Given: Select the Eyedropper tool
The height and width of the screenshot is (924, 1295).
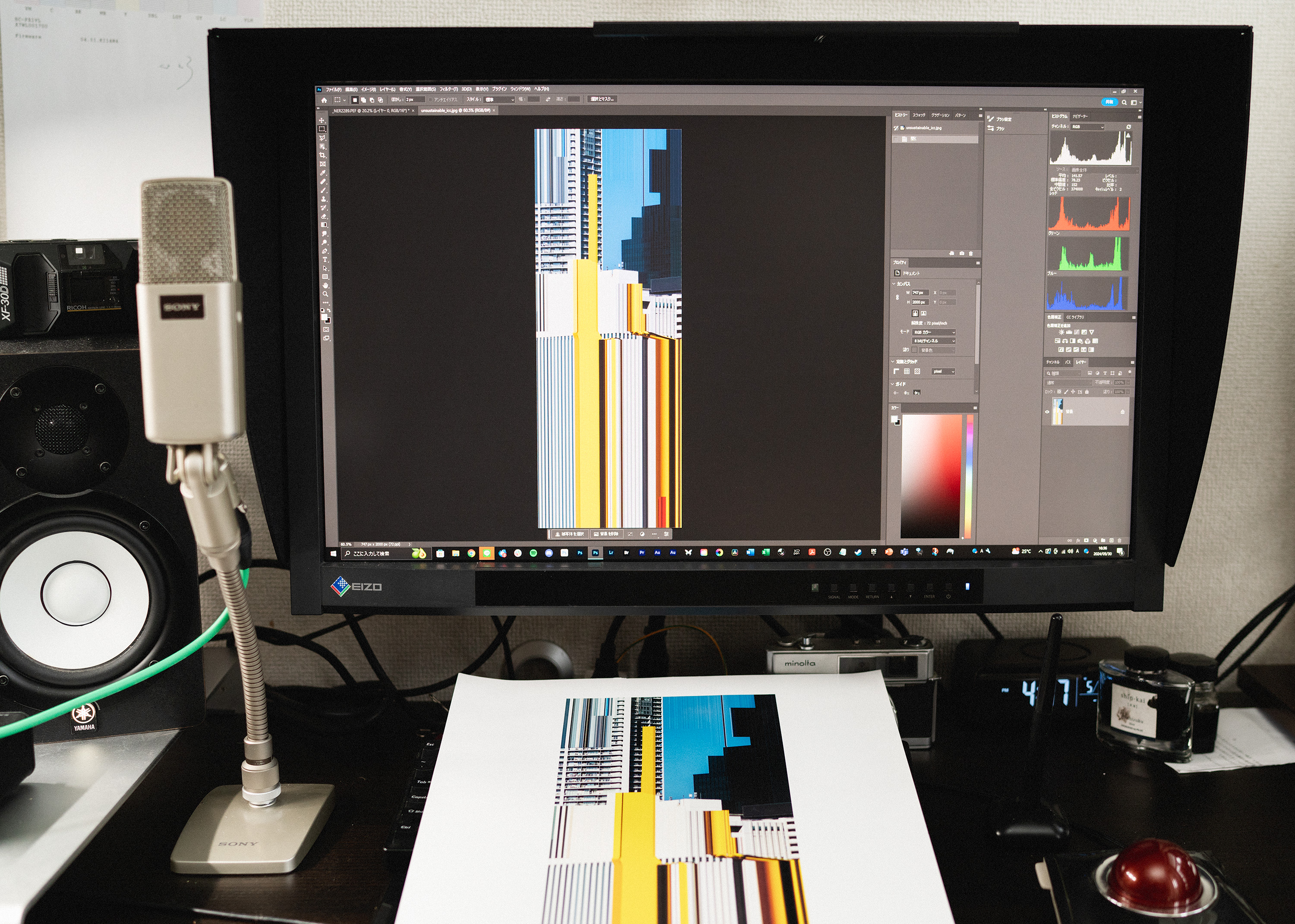Looking at the screenshot, I should pos(323,172).
